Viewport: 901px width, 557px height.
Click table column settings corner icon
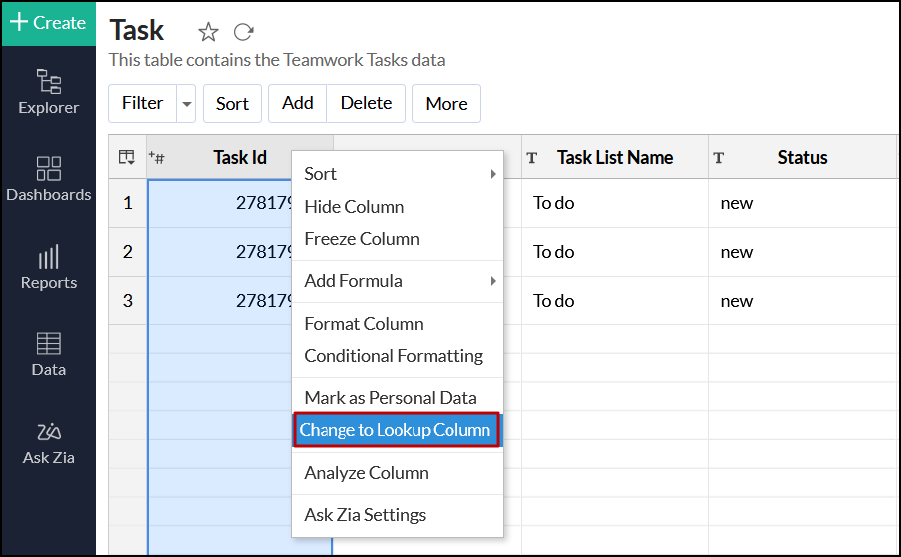(x=127, y=157)
